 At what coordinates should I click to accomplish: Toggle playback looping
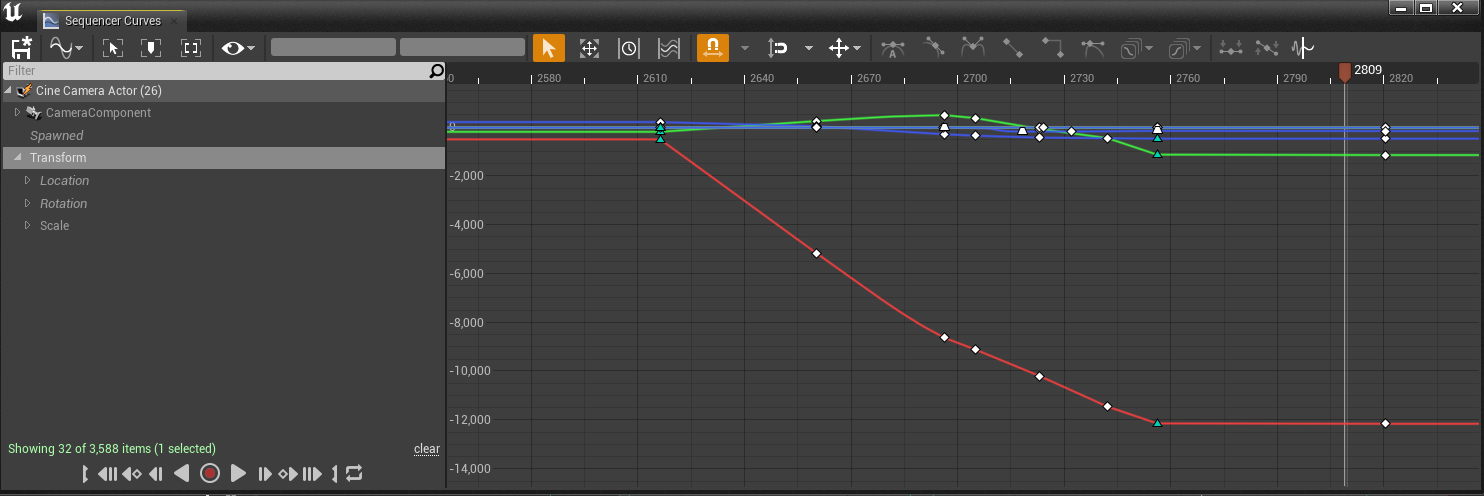tap(354, 473)
